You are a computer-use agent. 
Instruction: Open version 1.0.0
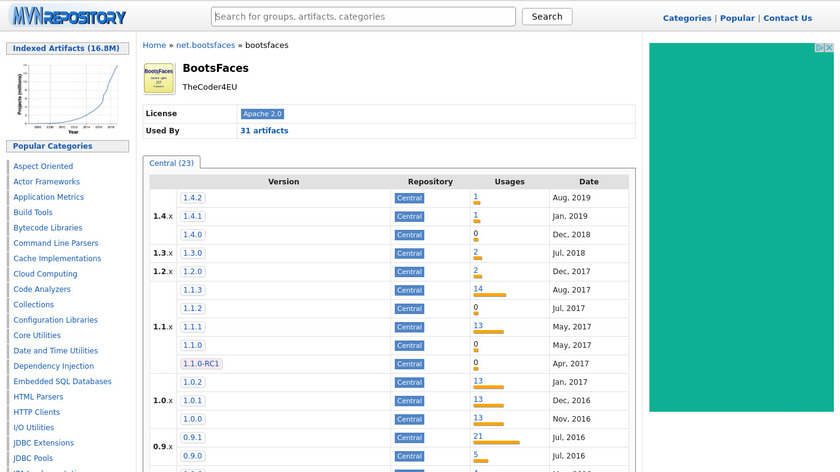click(192, 419)
